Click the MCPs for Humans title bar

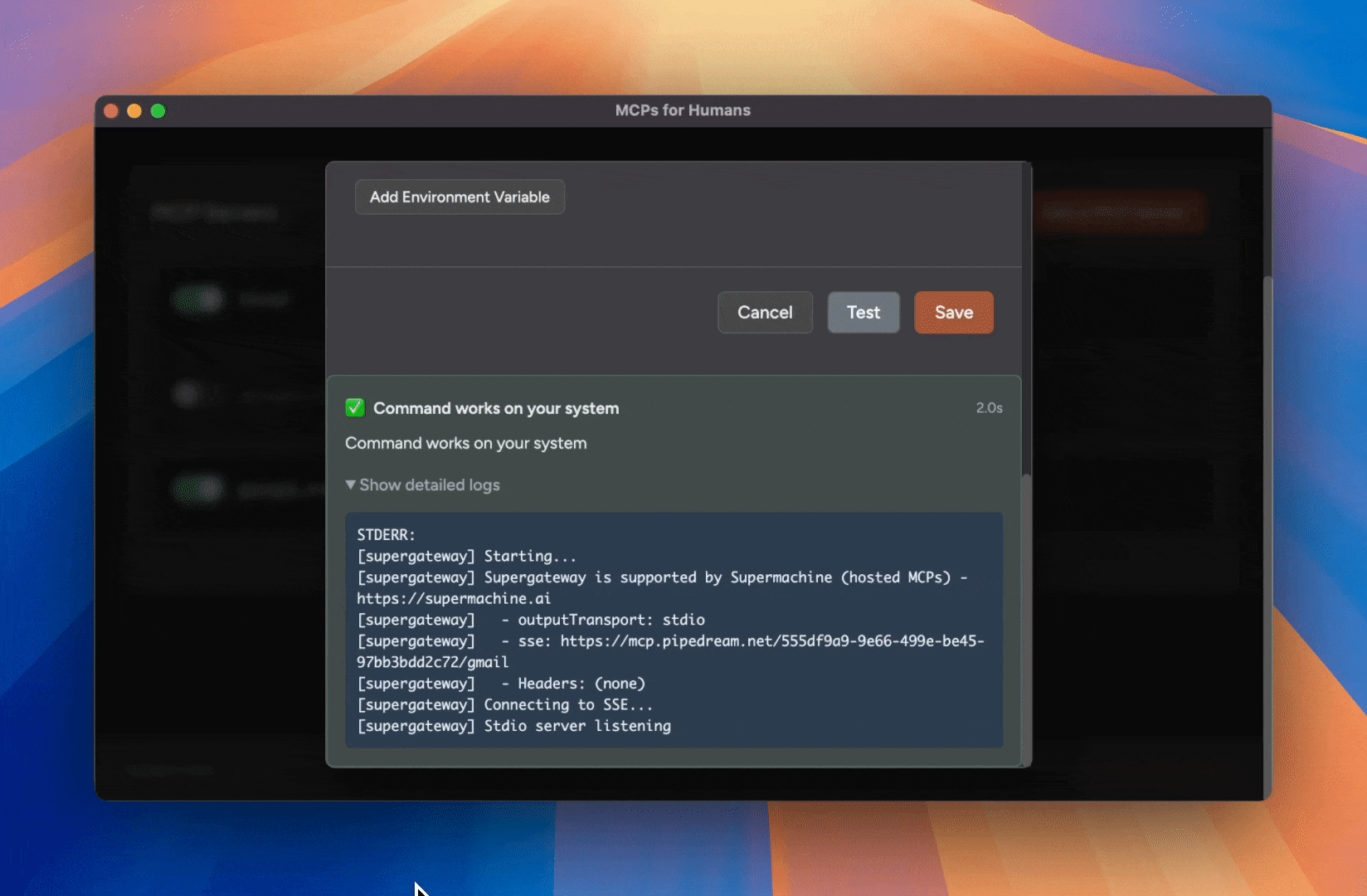(x=683, y=110)
